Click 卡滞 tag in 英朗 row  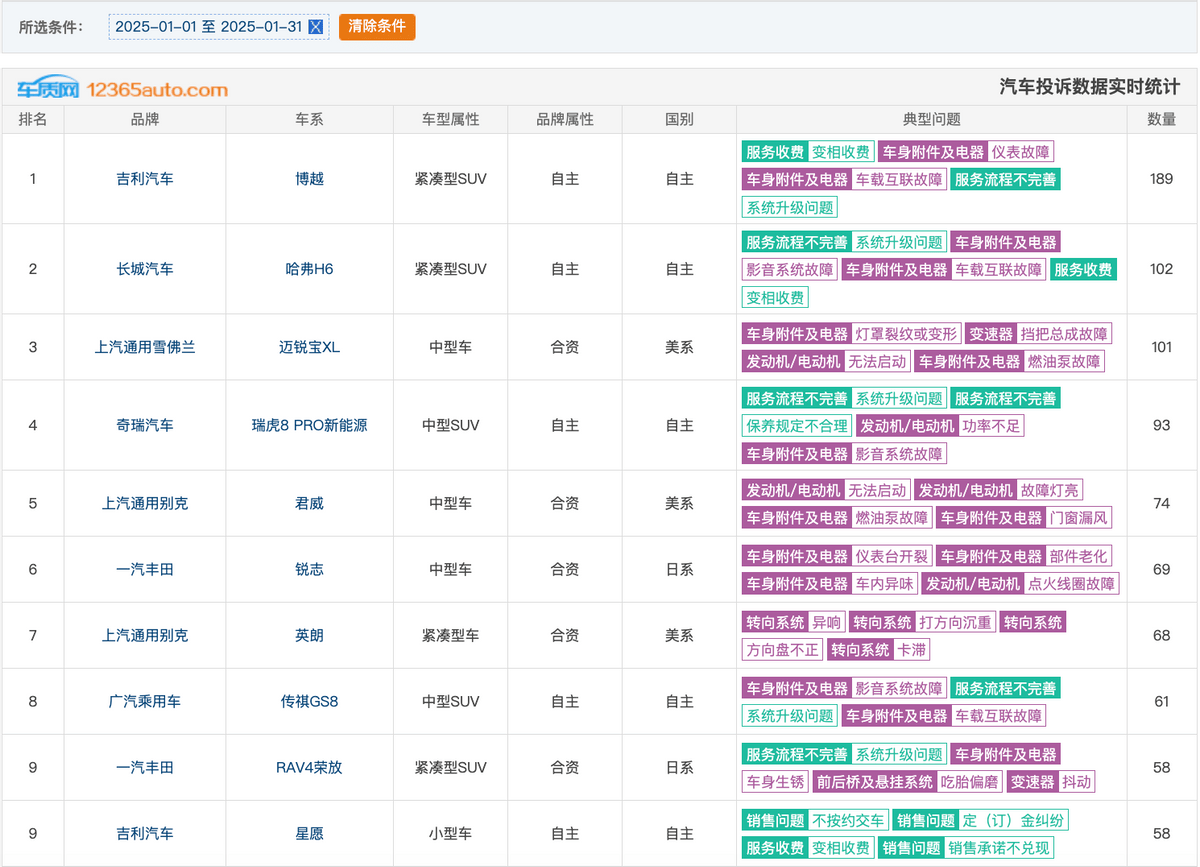911,650
